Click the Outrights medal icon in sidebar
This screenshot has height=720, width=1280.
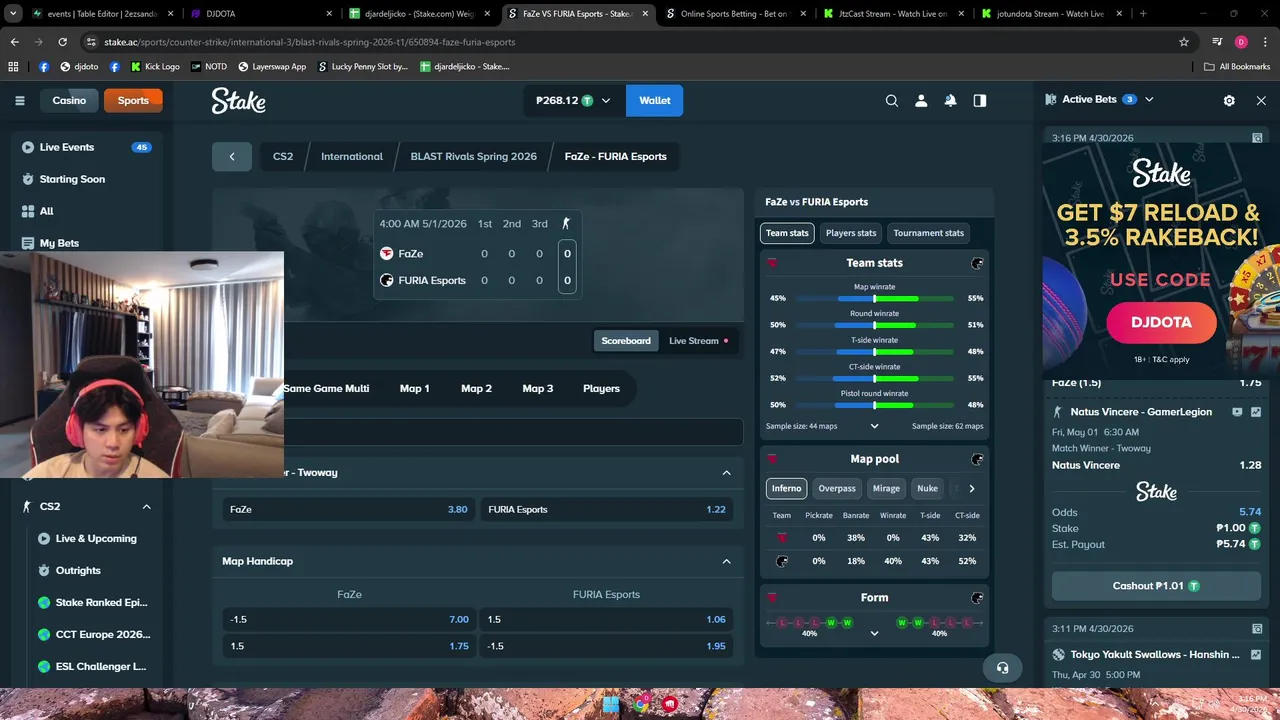44,570
